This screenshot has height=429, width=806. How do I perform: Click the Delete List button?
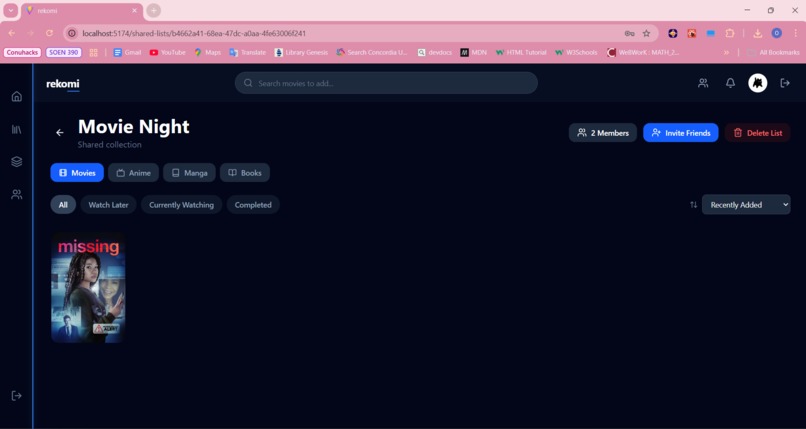[757, 133]
